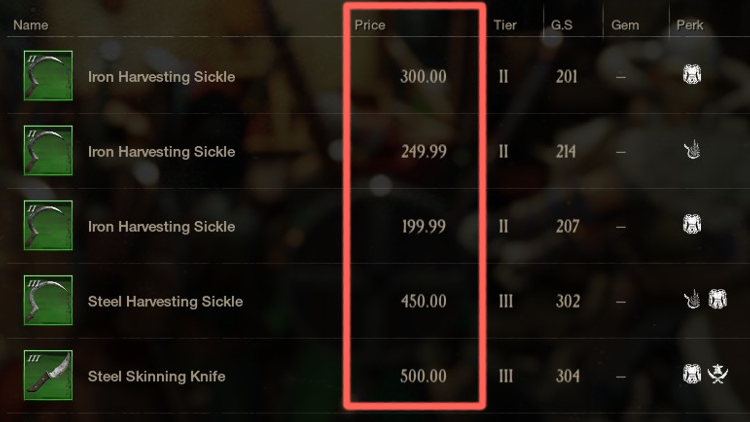Click the Steel Harvesting Sickle item icon
Screen dimensions: 750x422
48,301
